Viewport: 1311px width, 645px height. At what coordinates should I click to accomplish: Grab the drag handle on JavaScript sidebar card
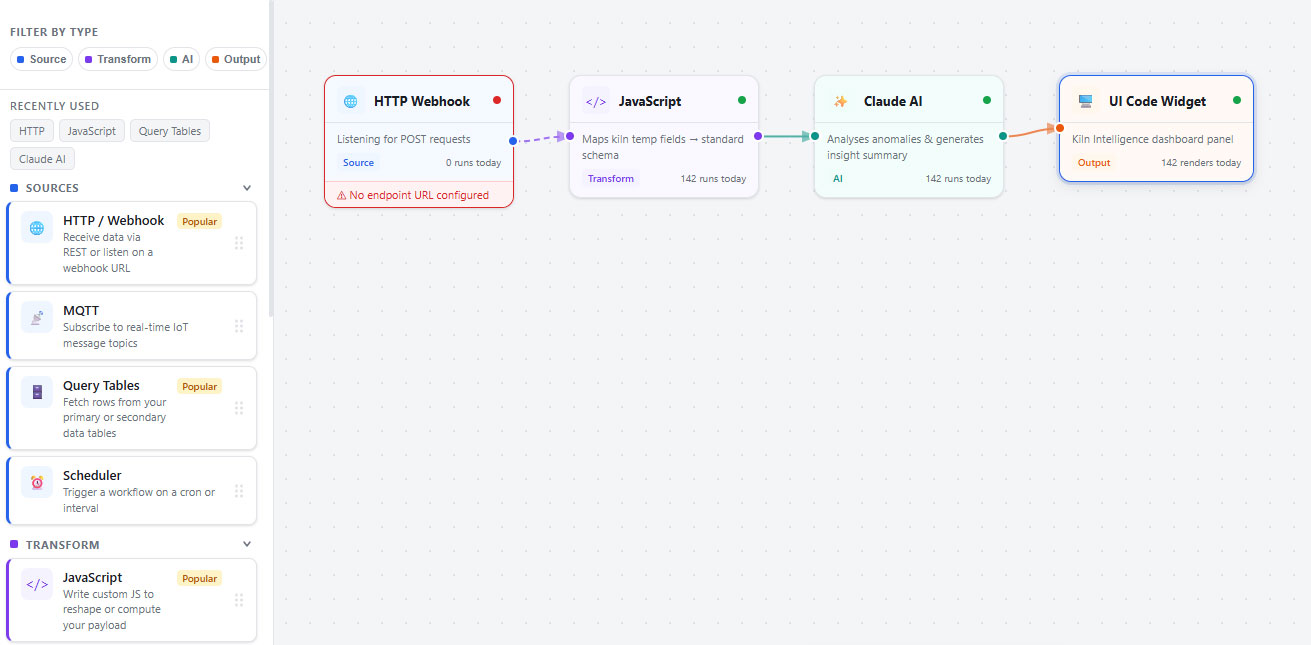(239, 600)
